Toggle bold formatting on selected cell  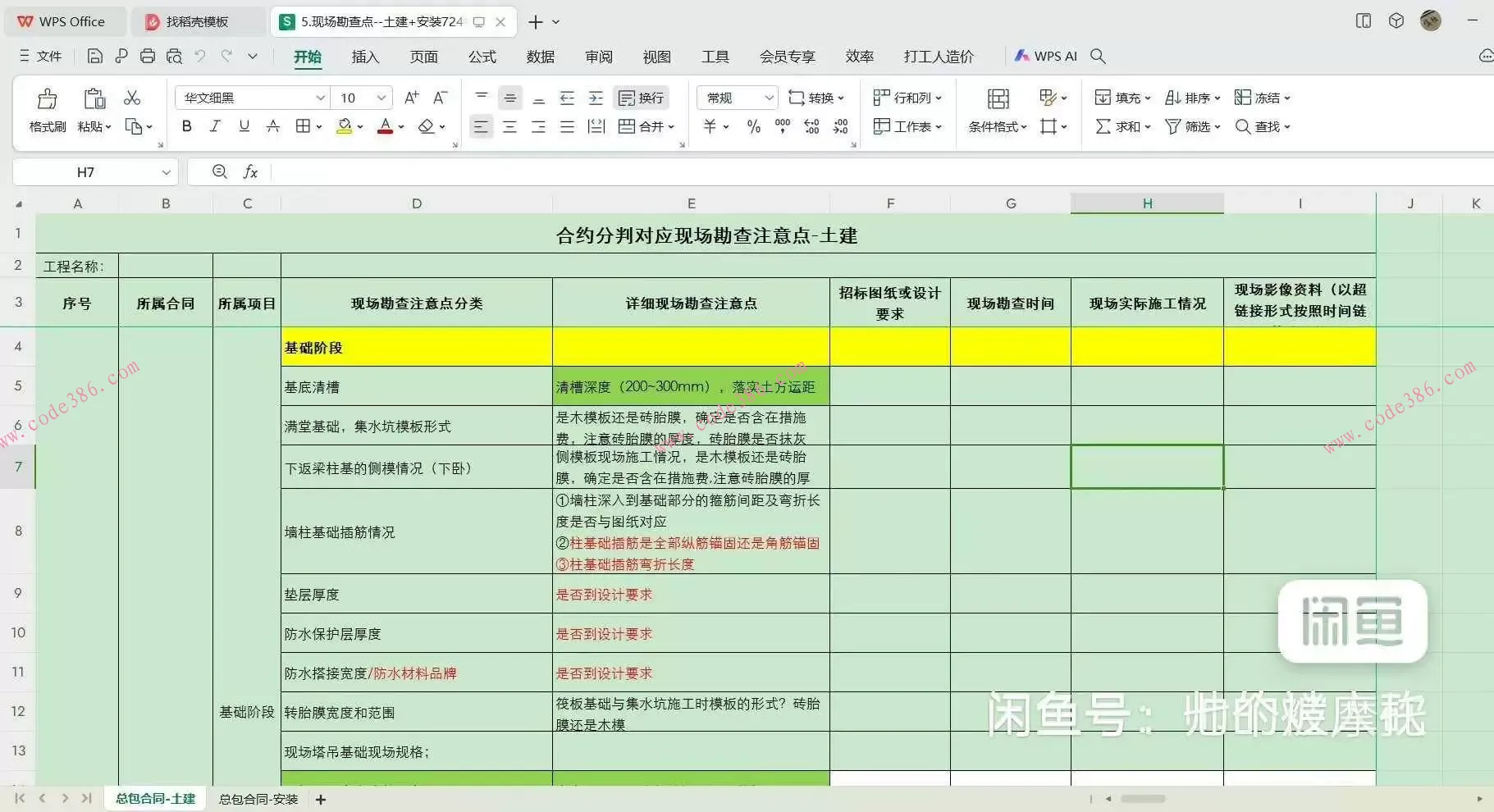(186, 125)
